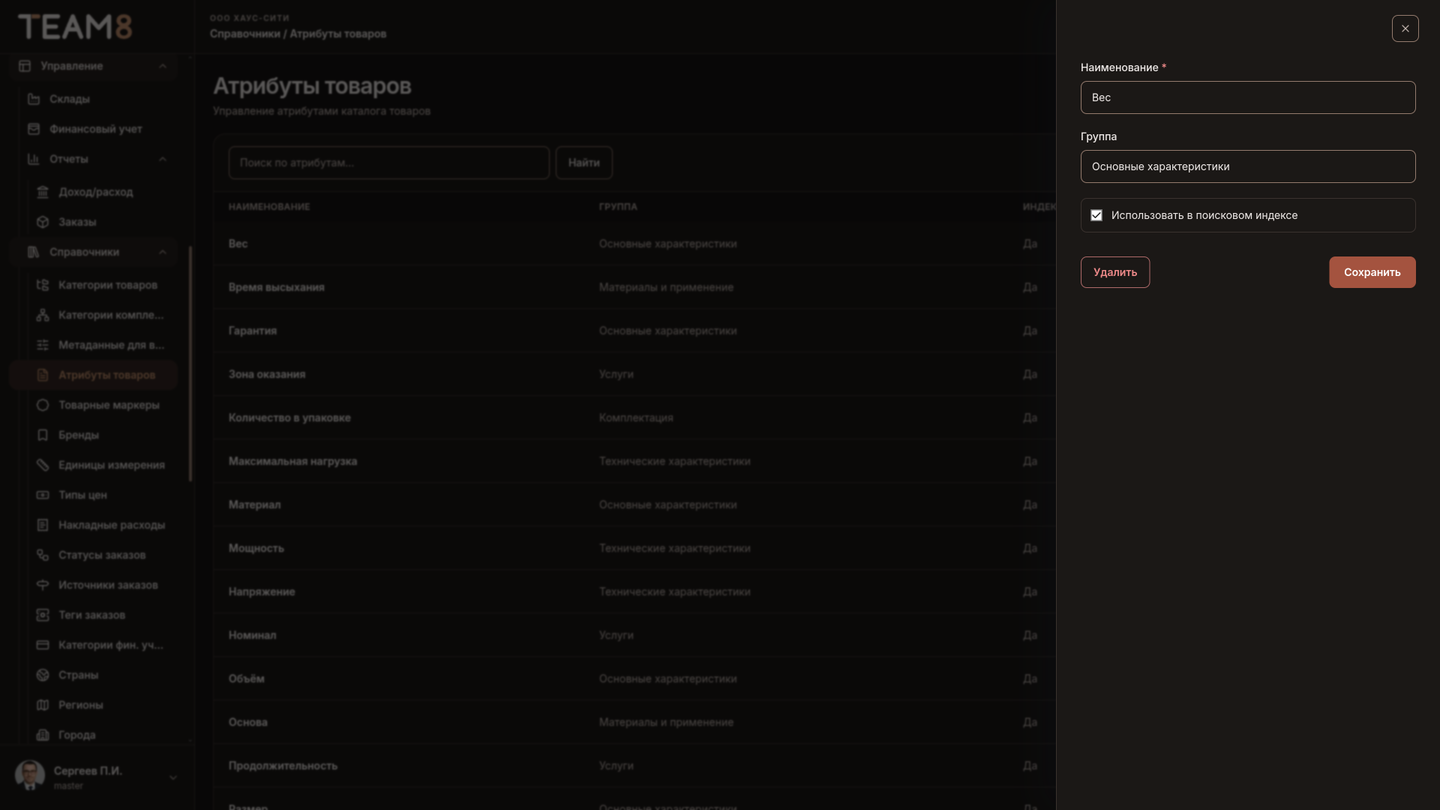
Task: Click the Заказы box icon
Action: [42, 222]
